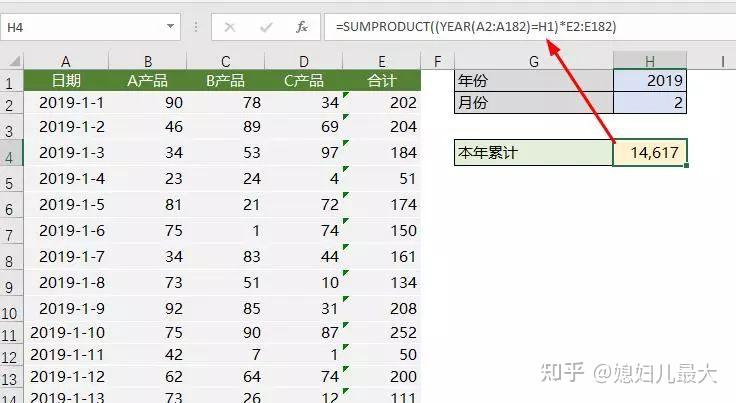Select the year value cell 2019

coord(650,81)
